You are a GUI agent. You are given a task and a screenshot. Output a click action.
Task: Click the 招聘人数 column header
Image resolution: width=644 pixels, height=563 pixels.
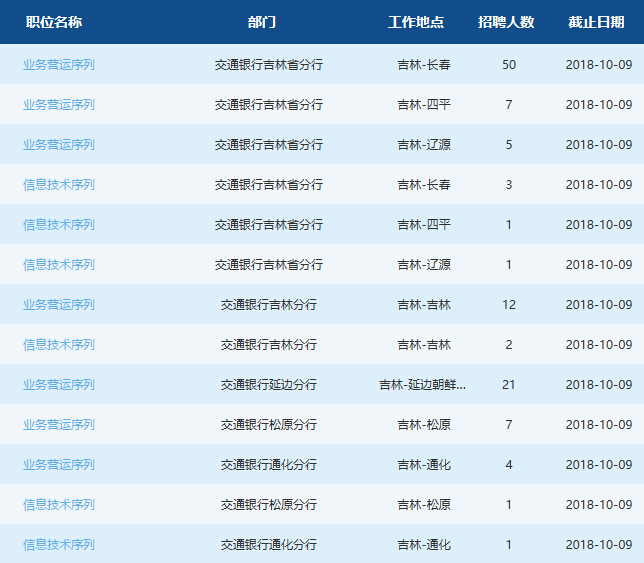point(506,22)
